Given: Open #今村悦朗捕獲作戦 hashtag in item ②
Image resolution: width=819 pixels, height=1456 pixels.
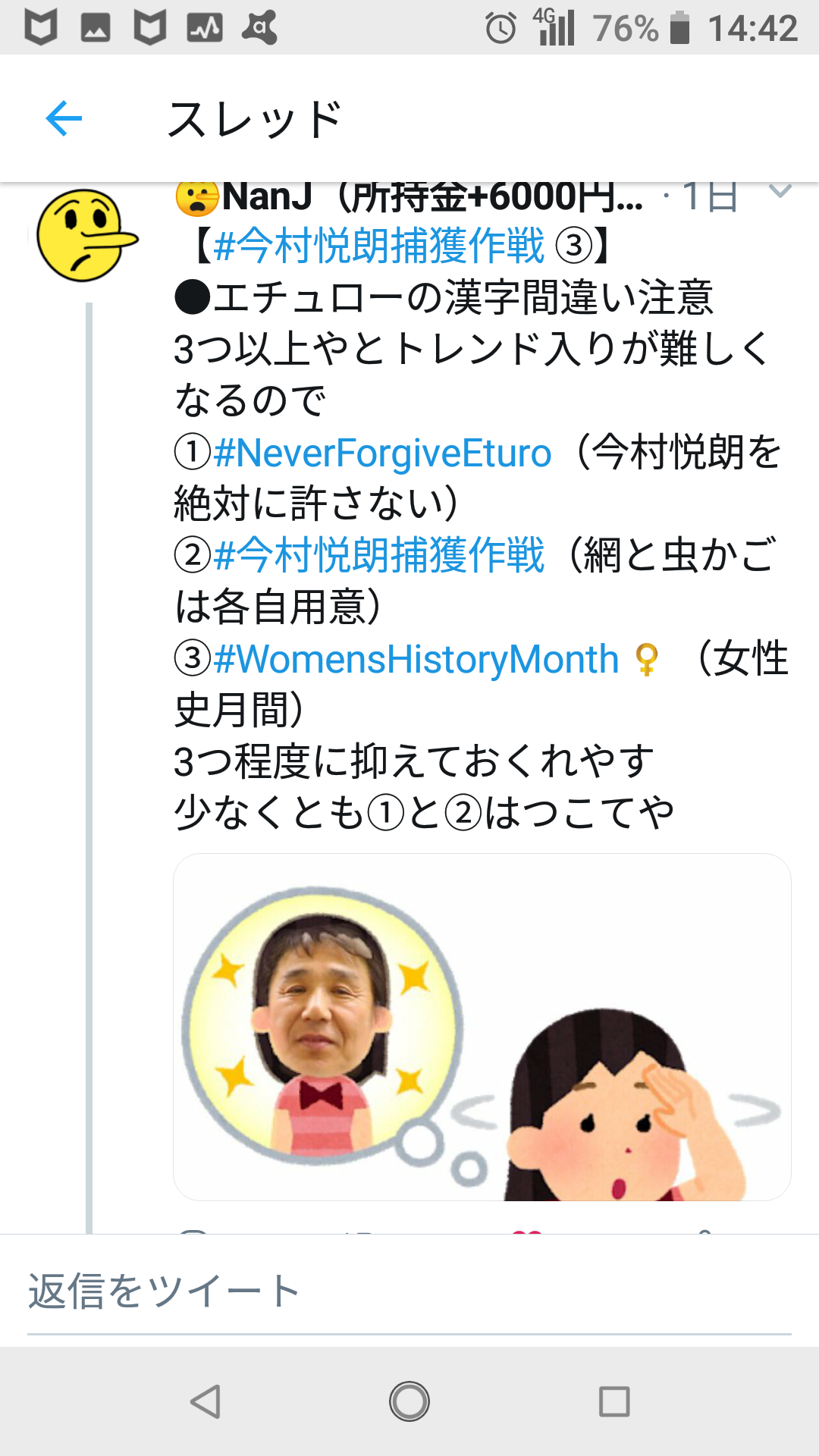Looking at the screenshot, I should [x=379, y=555].
